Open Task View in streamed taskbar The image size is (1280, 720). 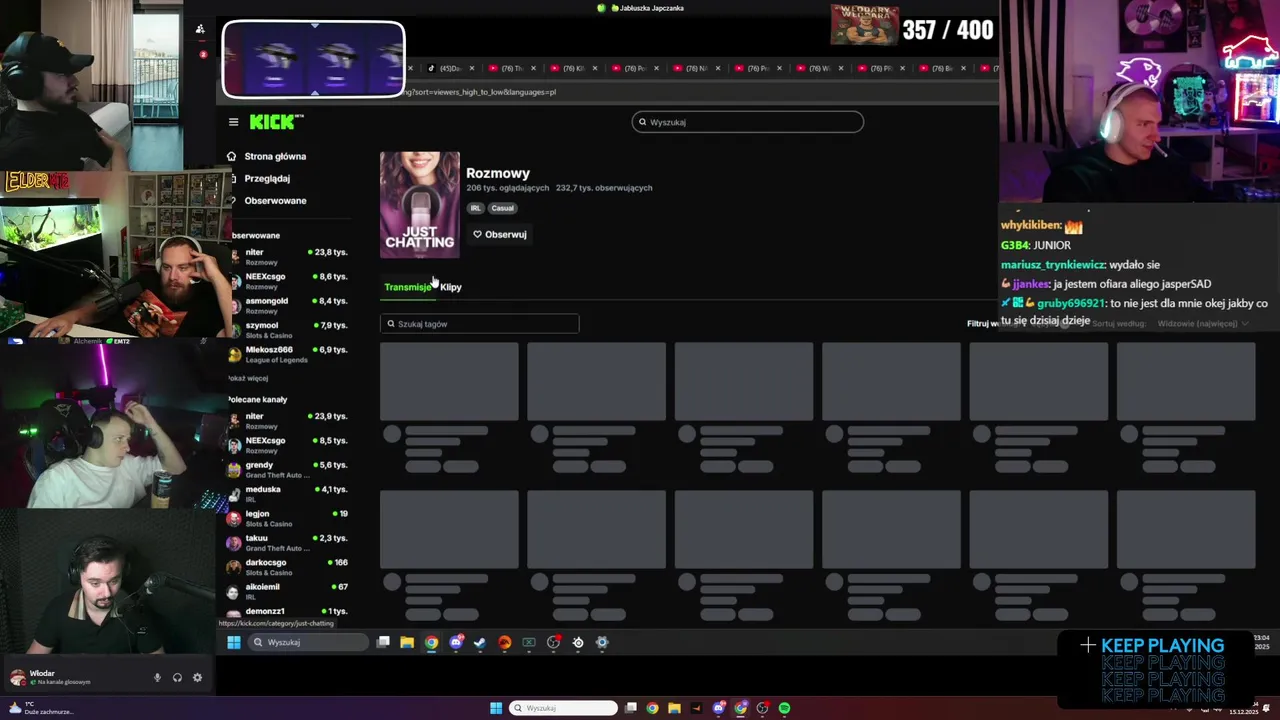click(x=383, y=642)
